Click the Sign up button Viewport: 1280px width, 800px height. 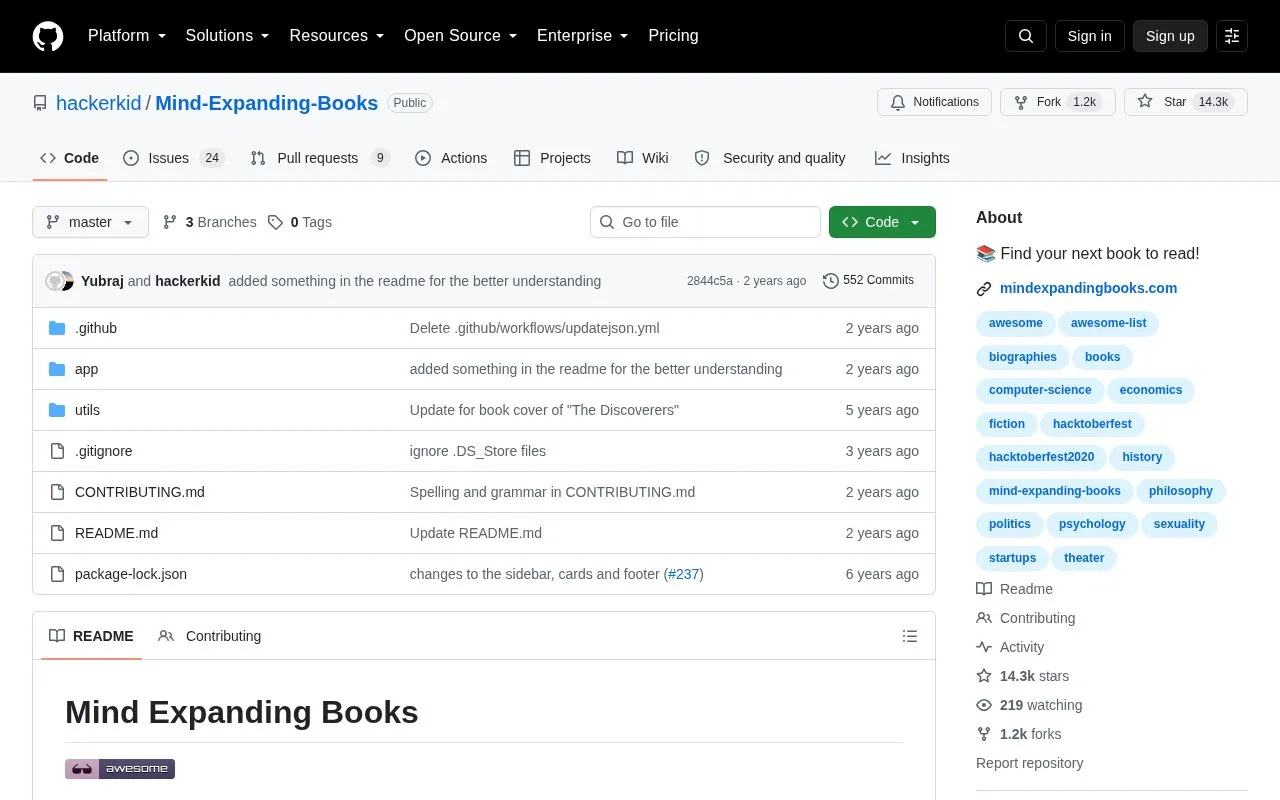1170,36
